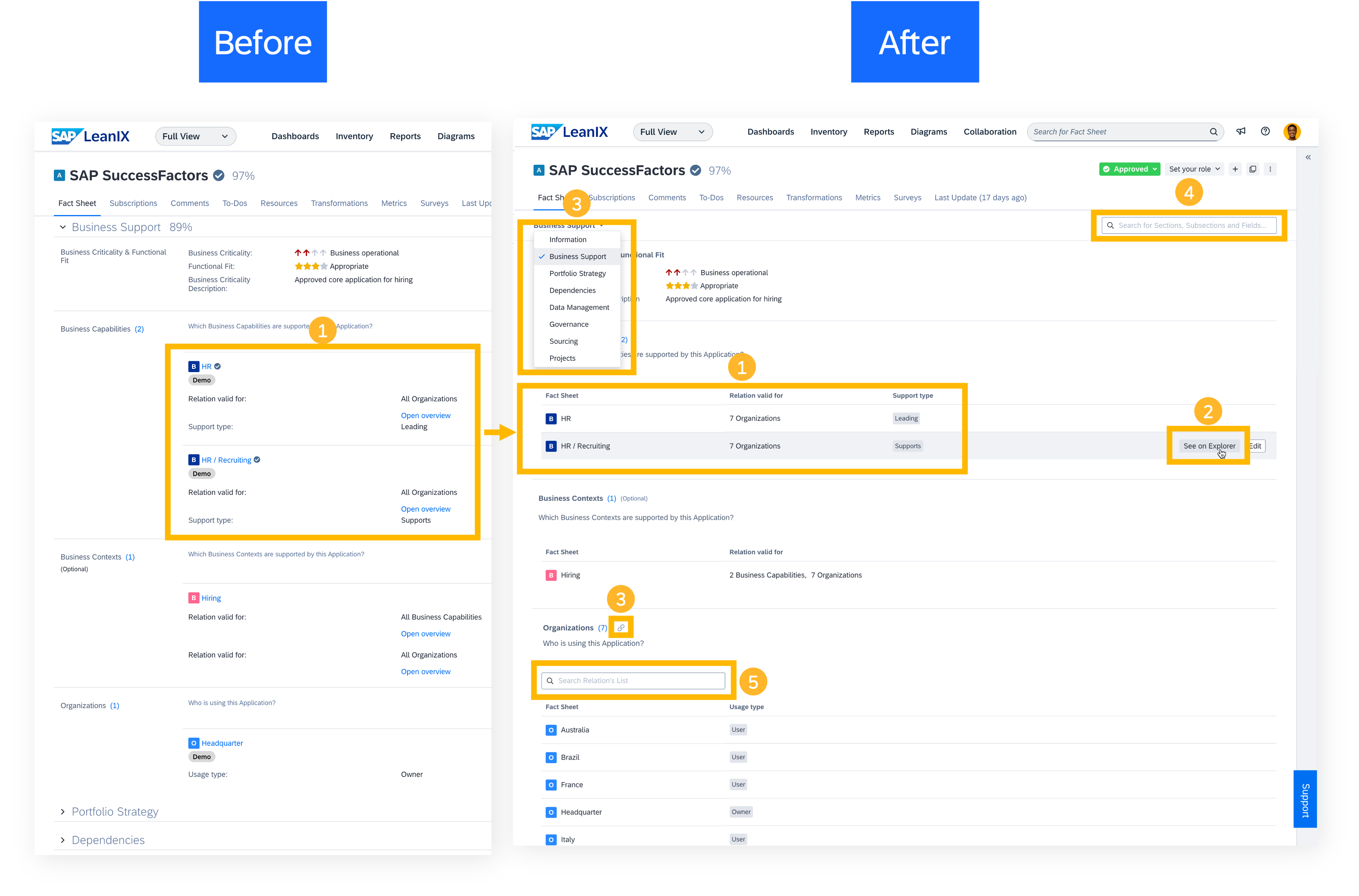Click the Search Relation's List field
Image resolution: width=1359 pixels, height=896 pixels.
click(x=633, y=681)
